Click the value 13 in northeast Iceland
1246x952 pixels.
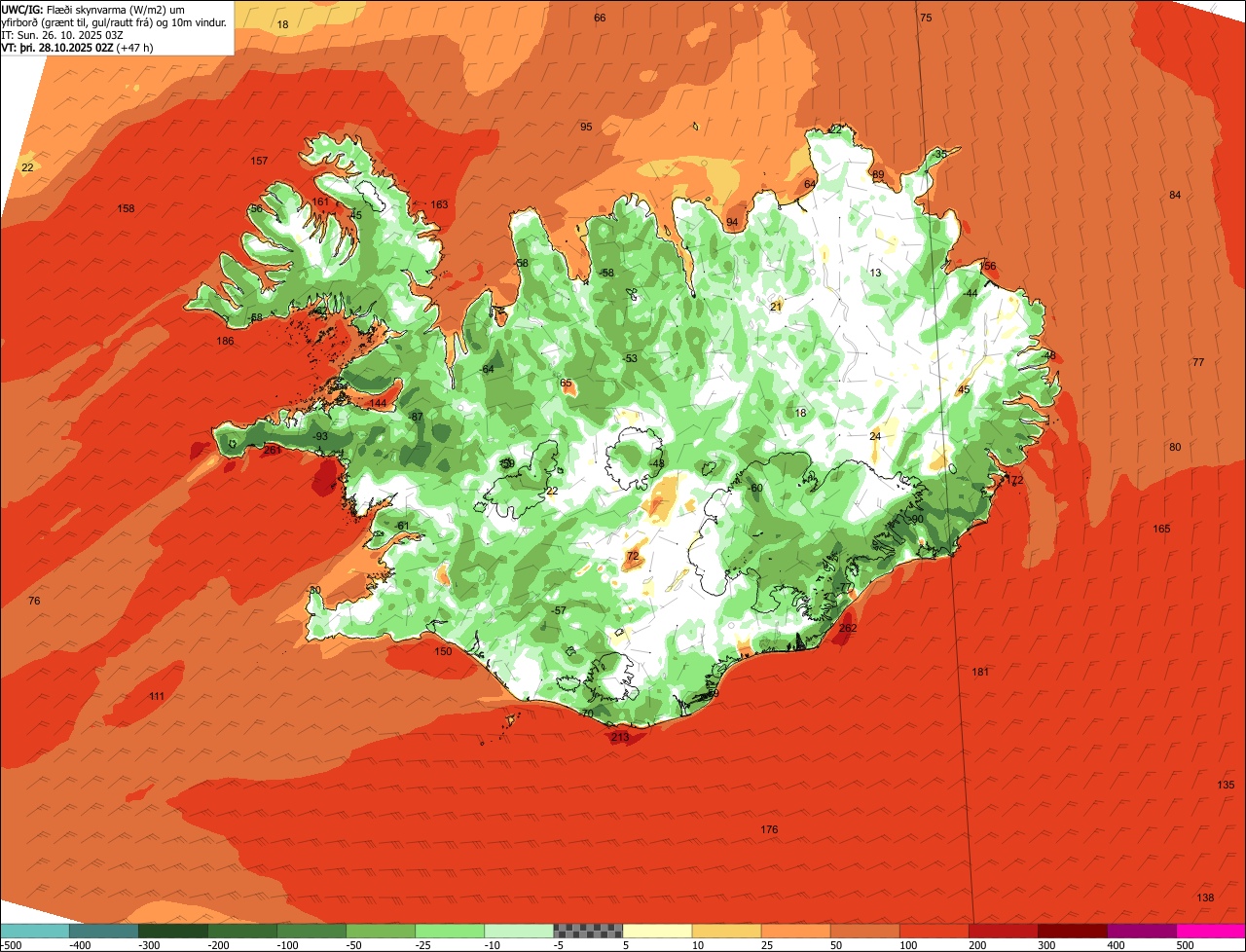tap(875, 273)
